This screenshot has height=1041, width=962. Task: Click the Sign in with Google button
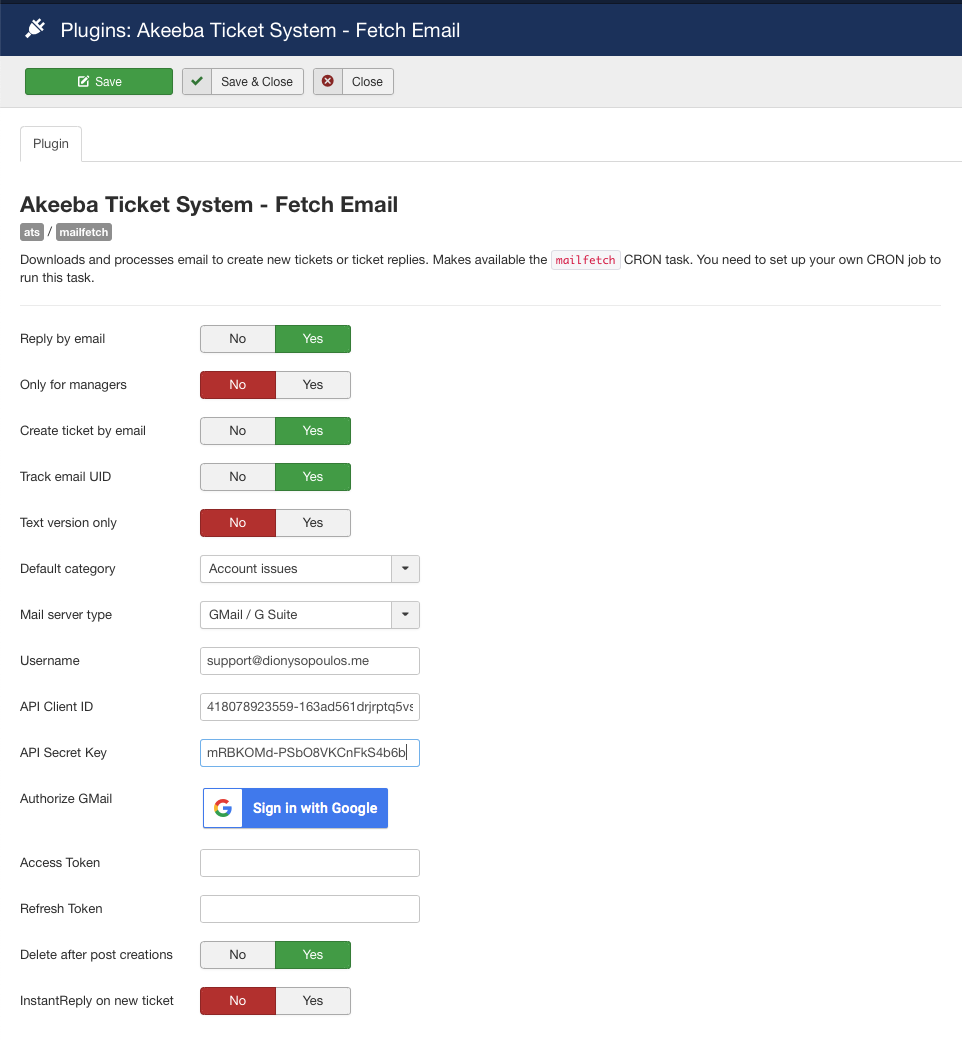point(314,808)
